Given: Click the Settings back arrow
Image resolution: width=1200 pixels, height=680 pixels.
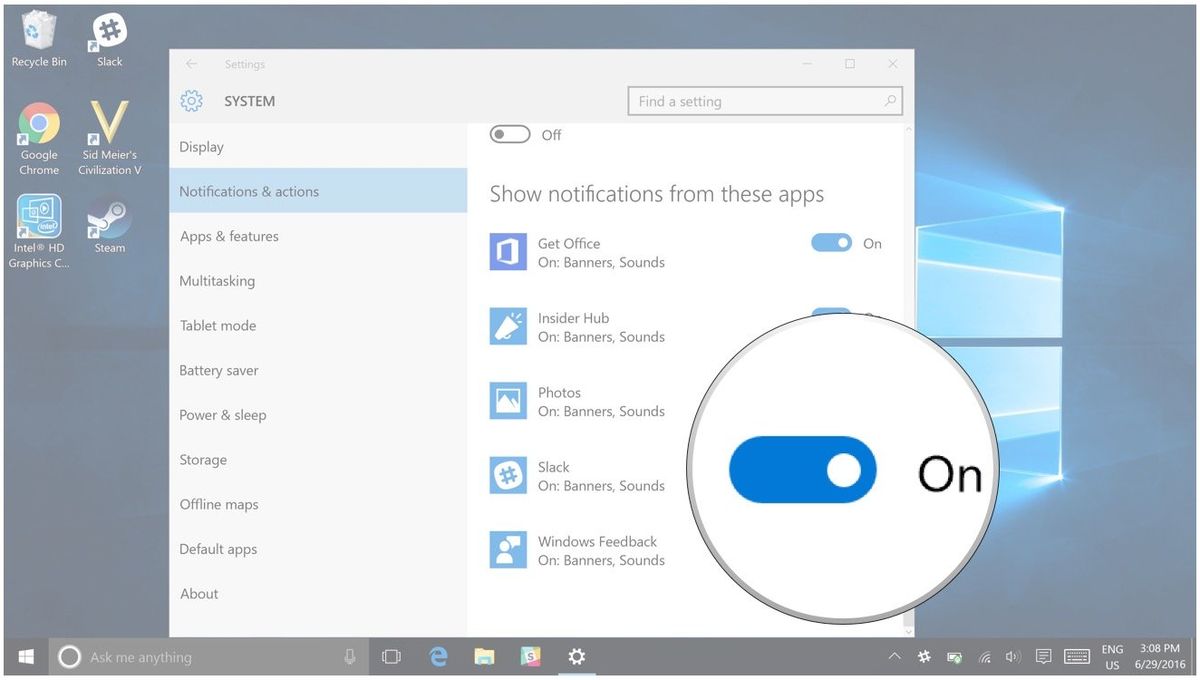Looking at the screenshot, I should pos(191,64).
